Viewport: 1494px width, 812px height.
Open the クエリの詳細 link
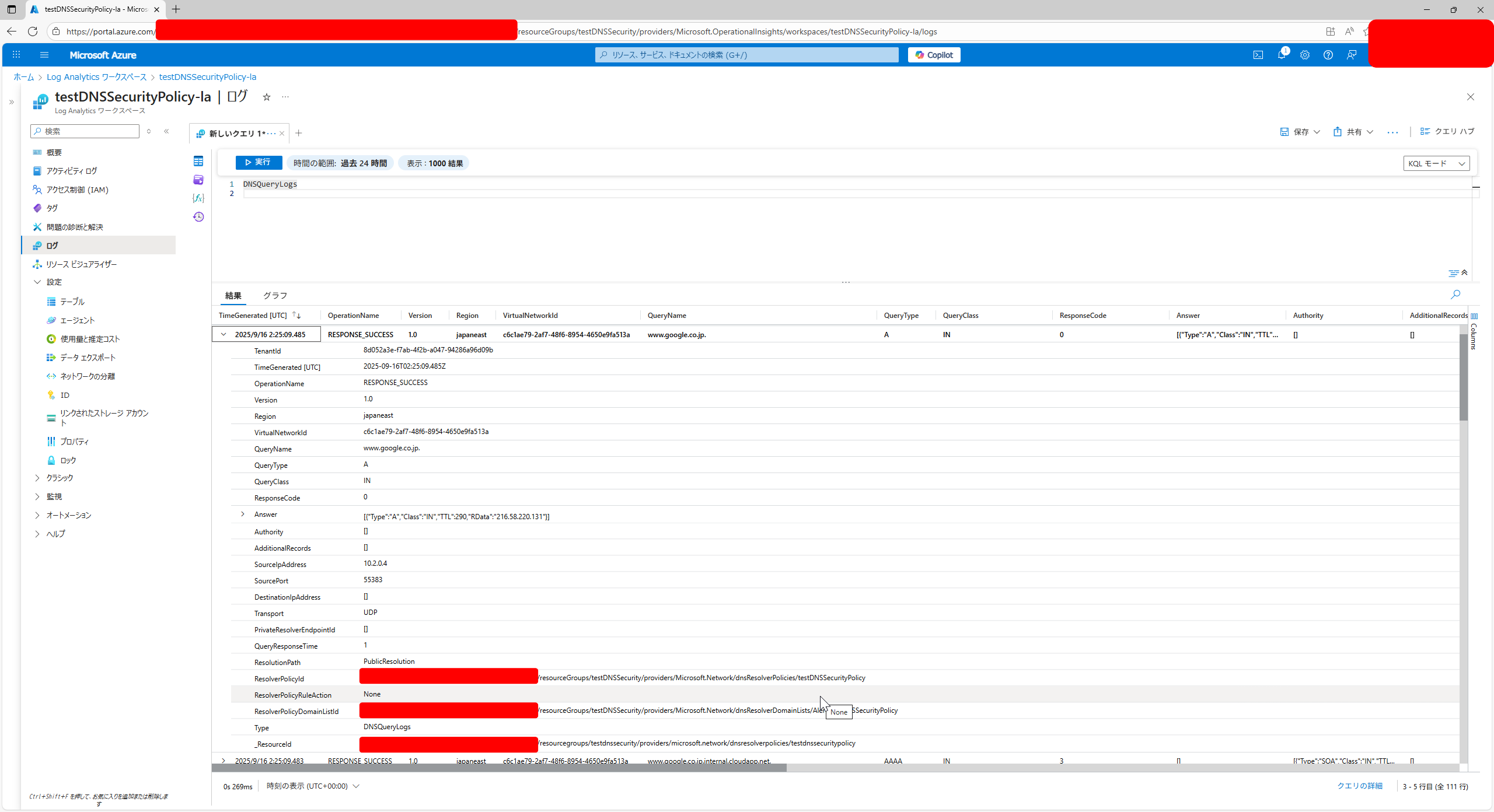(1359, 786)
